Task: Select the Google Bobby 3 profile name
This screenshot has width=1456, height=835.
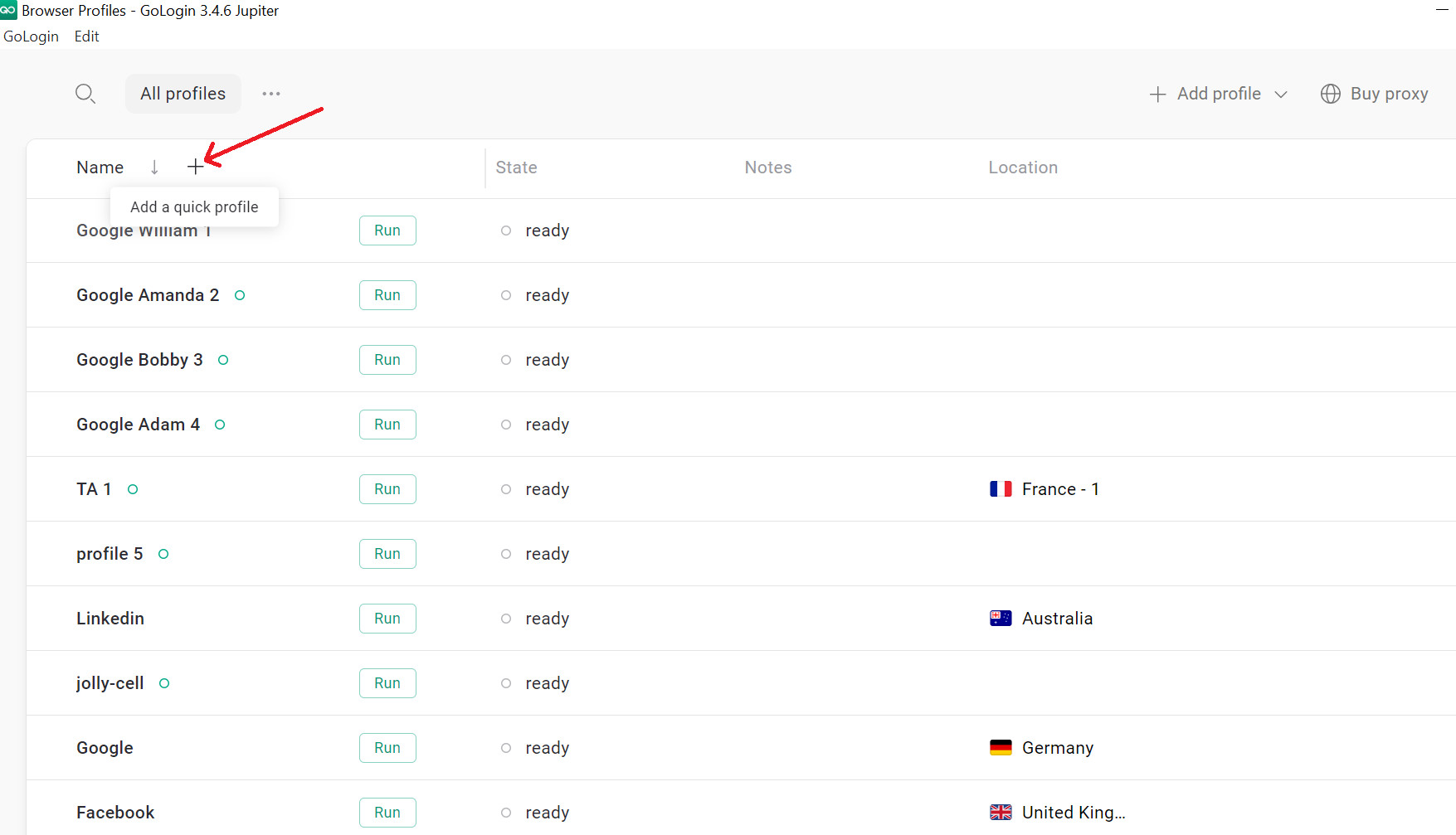Action: pyautogui.click(x=139, y=360)
